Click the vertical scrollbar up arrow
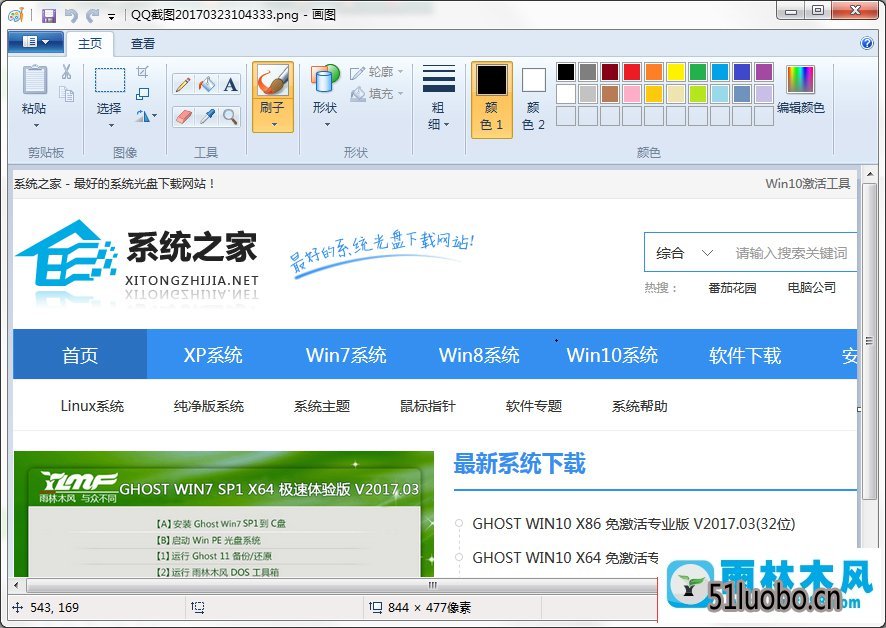The image size is (886, 628). pyautogui.click(x=870, y=175)
